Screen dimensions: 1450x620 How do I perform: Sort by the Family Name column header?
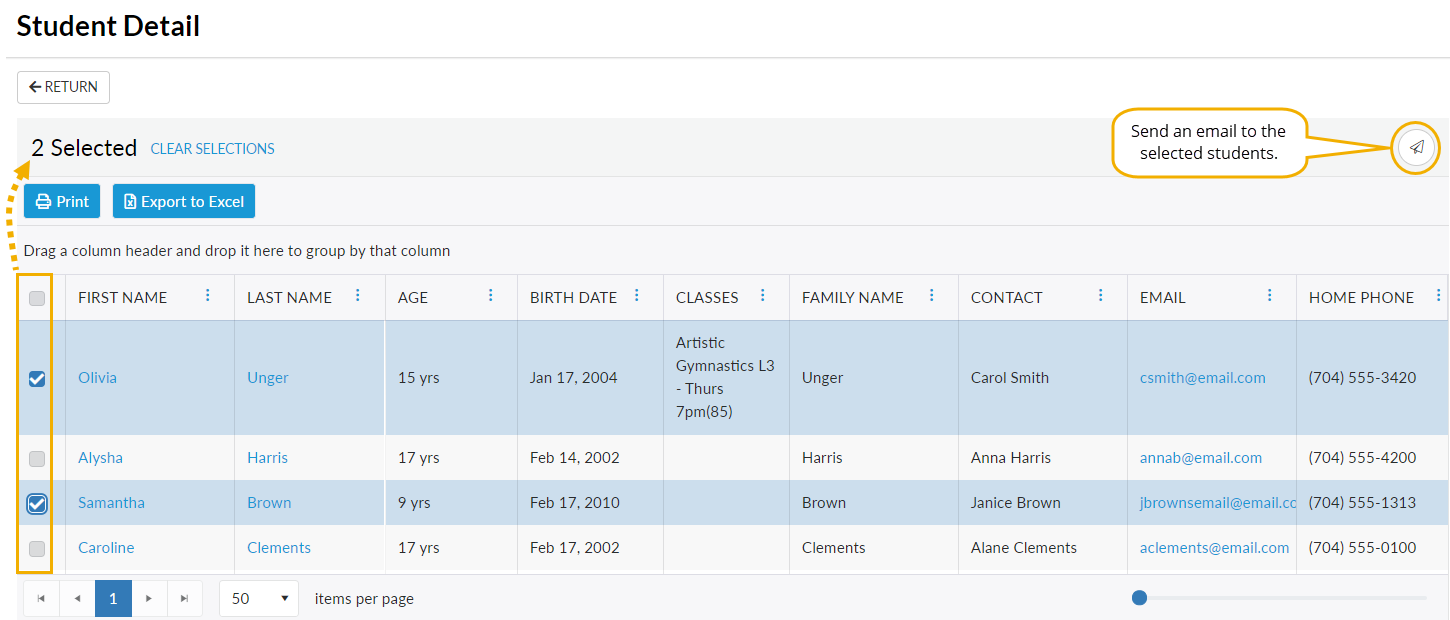click(852, 297)
